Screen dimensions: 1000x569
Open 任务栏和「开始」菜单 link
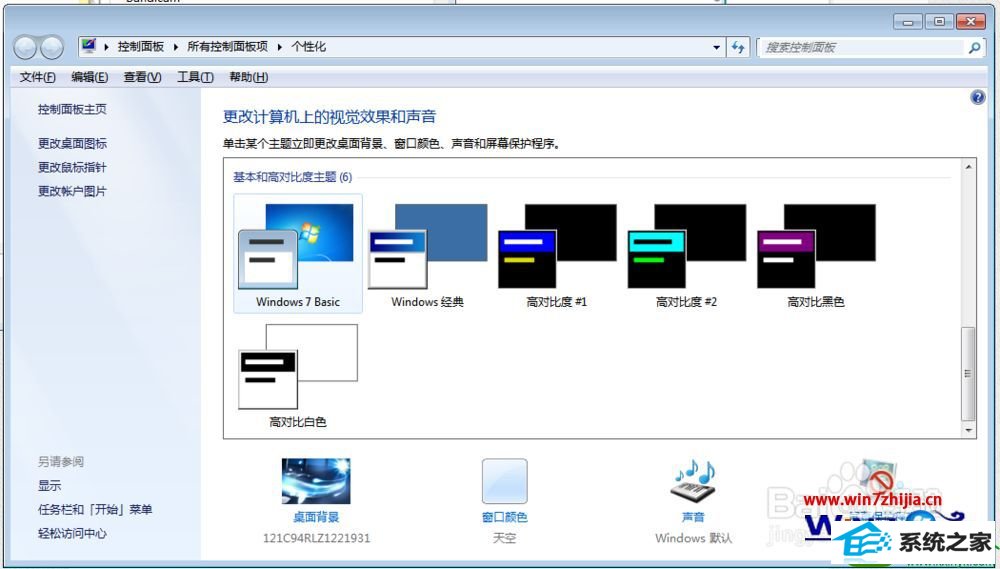(95, 509)
